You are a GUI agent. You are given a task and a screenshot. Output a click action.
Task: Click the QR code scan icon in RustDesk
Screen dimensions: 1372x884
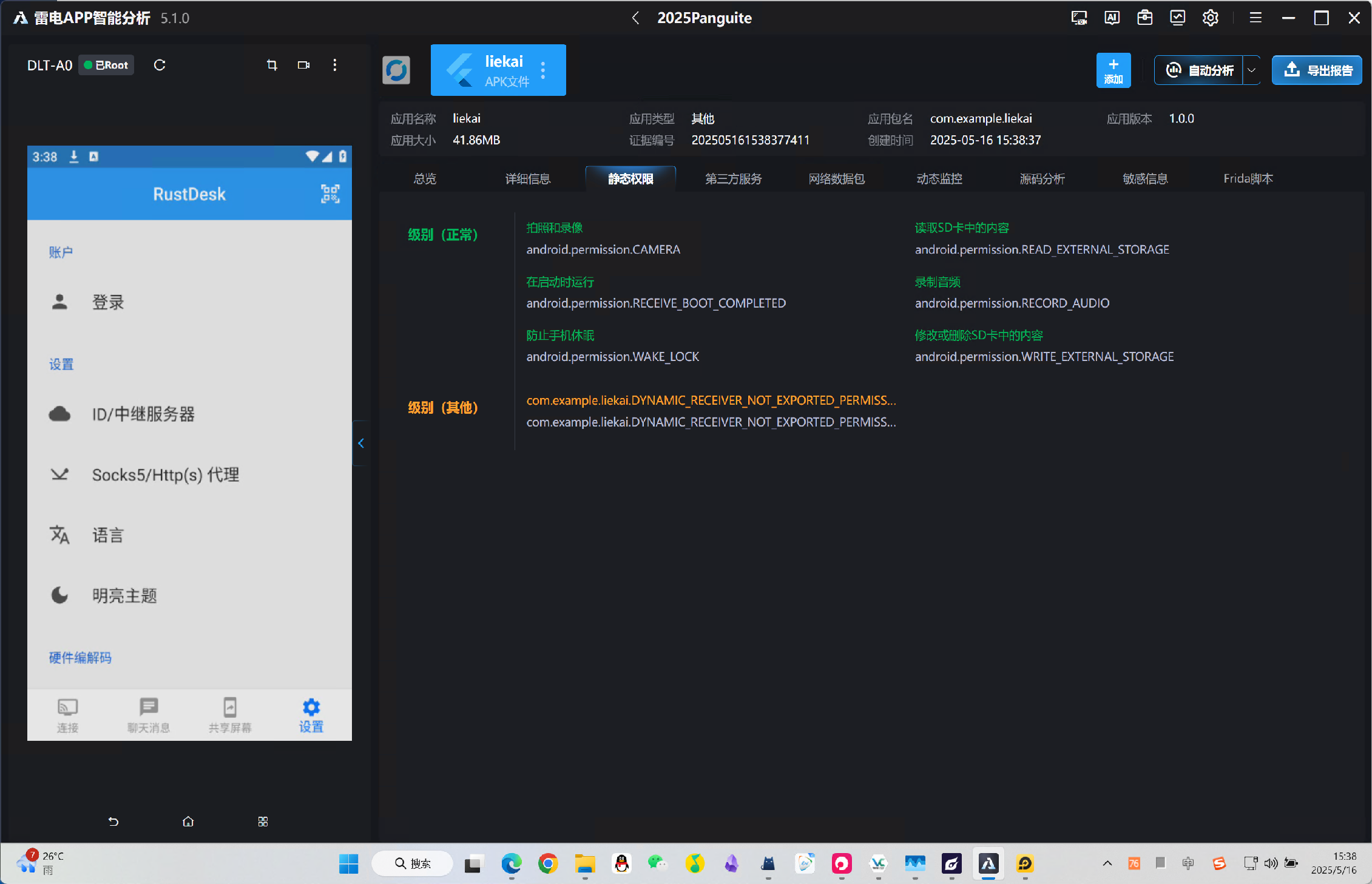pyautogui.click(x=330, y=194)
